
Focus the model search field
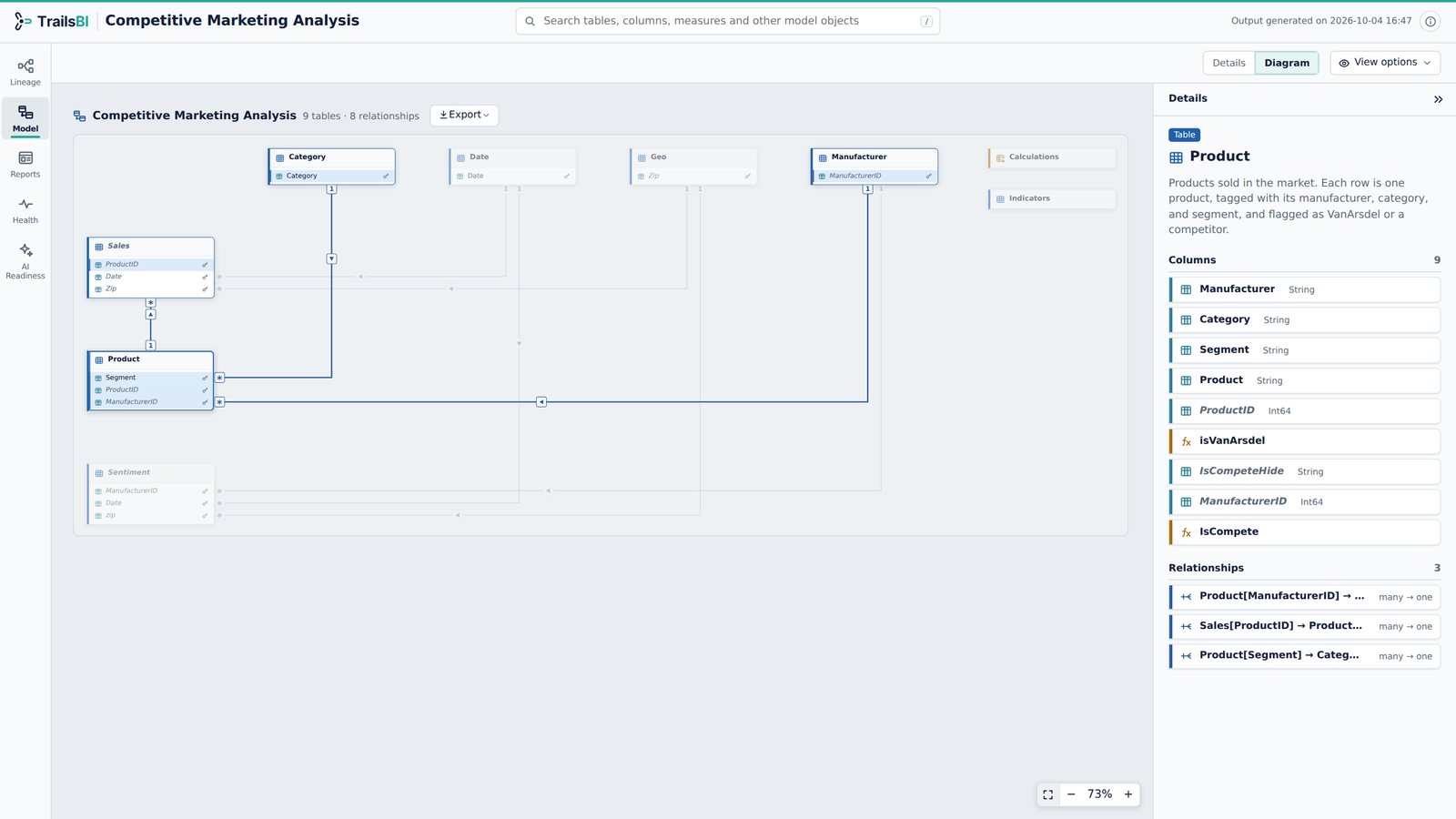pos(728,21)
